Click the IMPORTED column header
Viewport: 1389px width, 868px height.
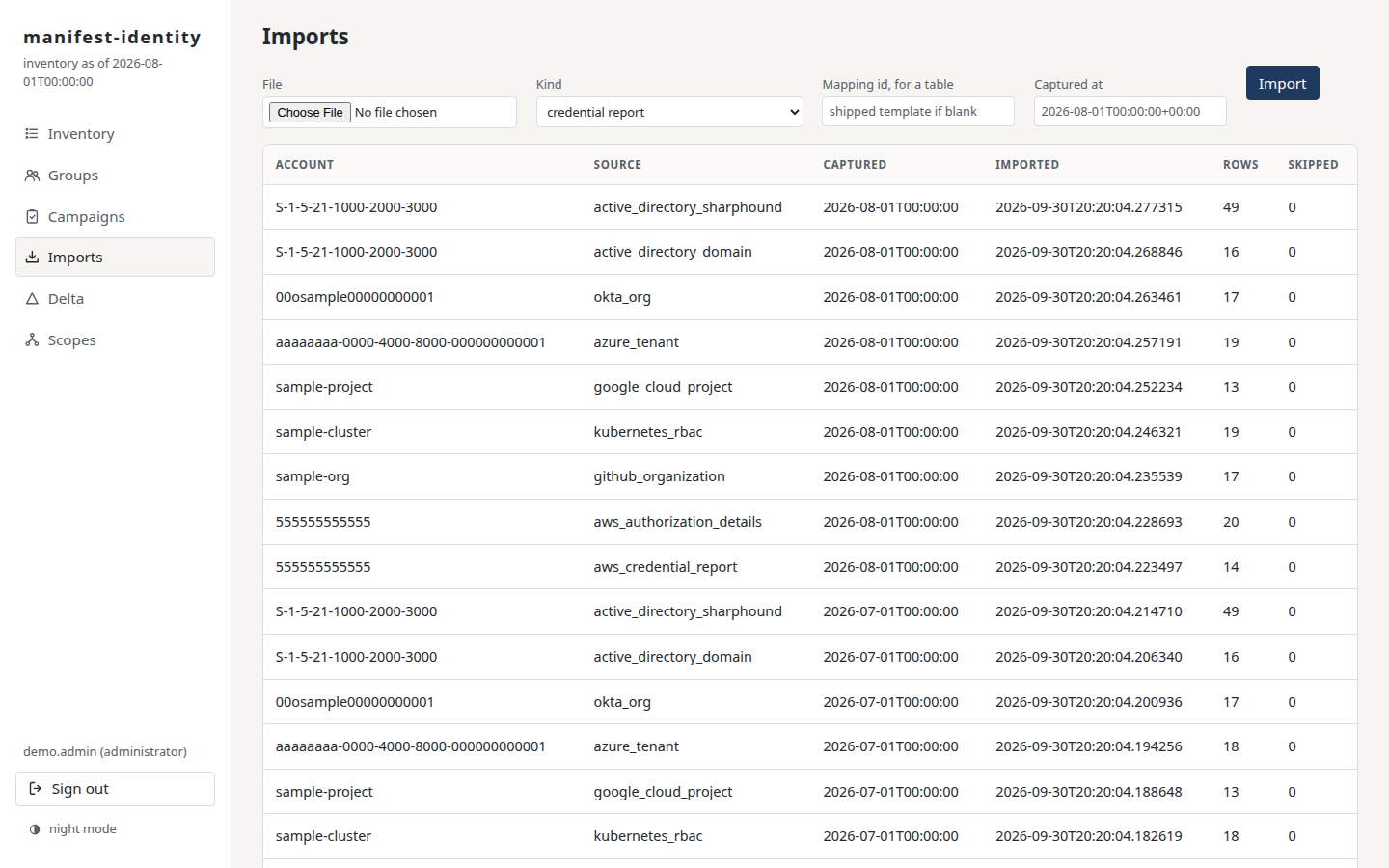(1027, 165)
